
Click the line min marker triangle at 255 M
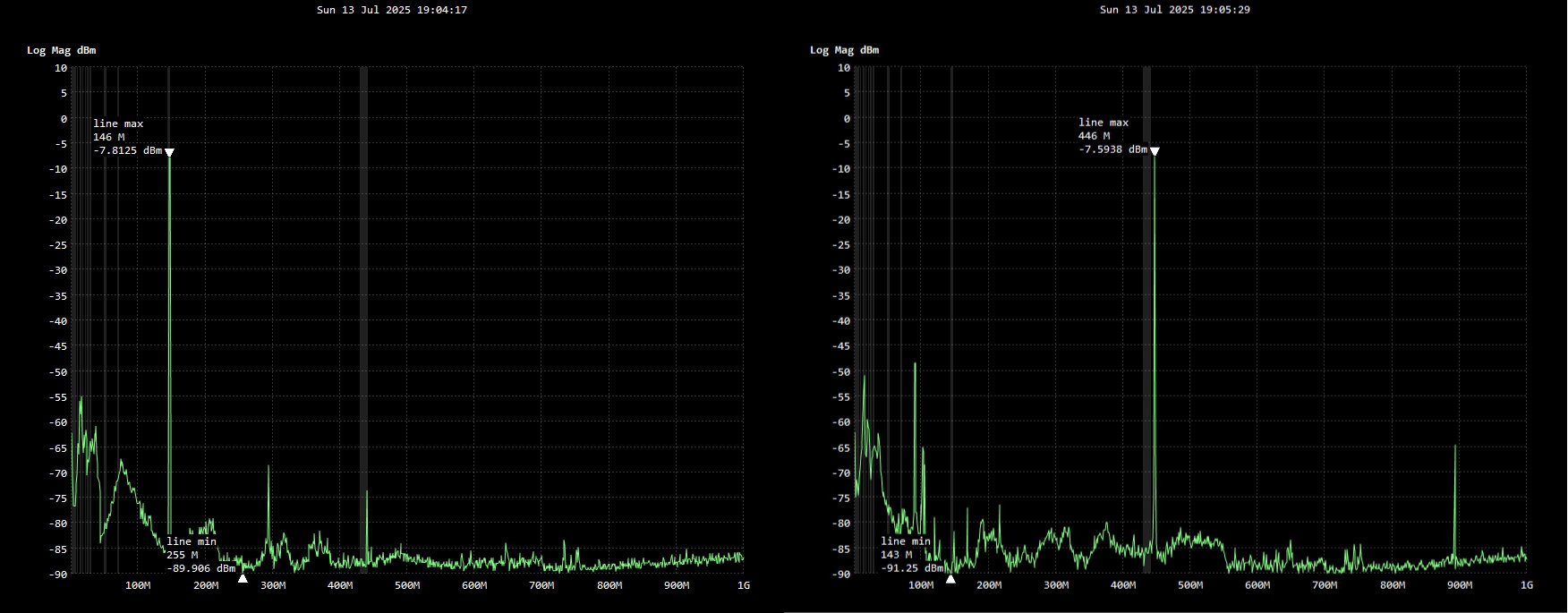pyautogui.click(x=243, y=578)
